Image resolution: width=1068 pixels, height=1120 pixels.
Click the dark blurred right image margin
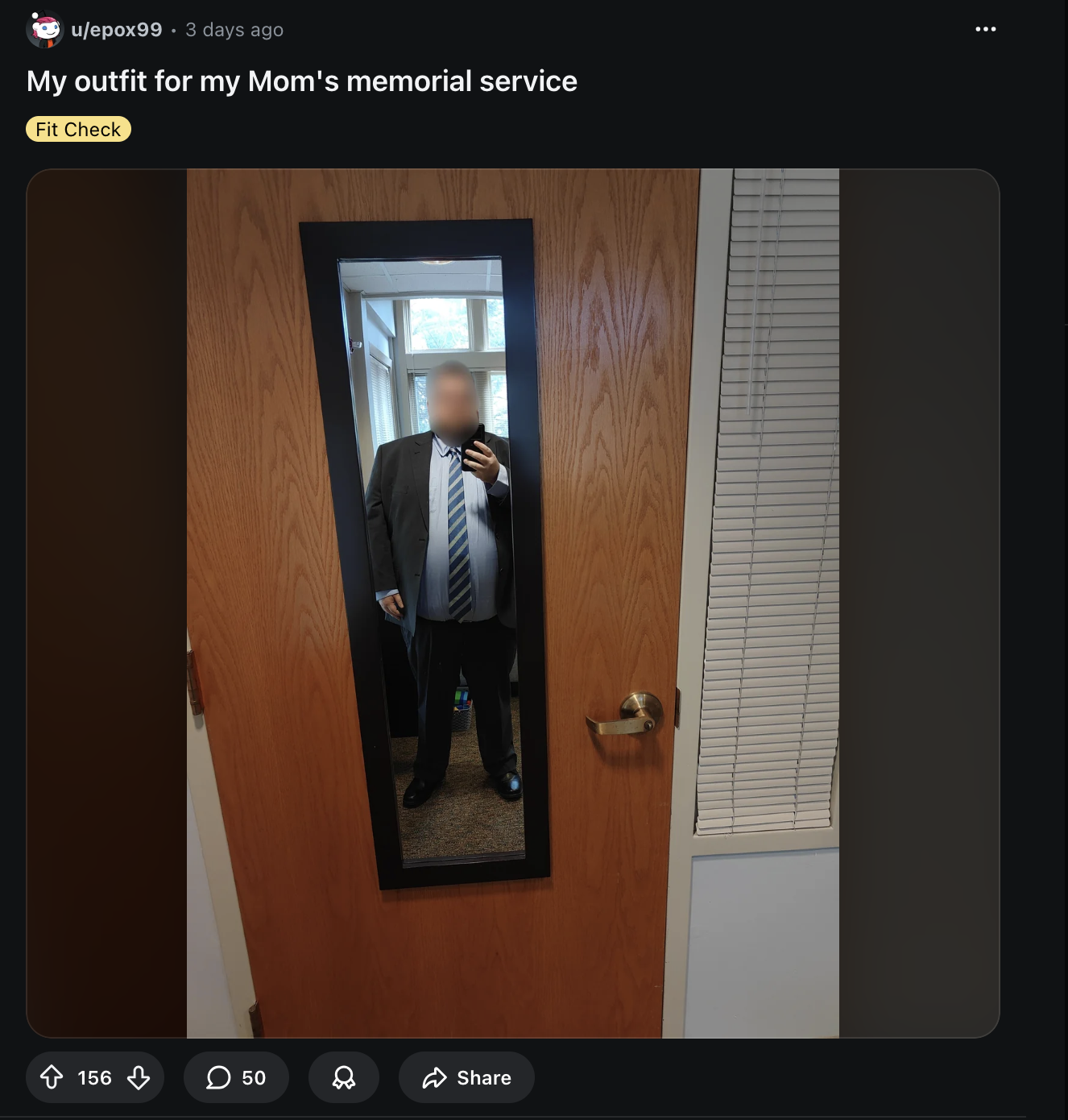click(919, 603)
